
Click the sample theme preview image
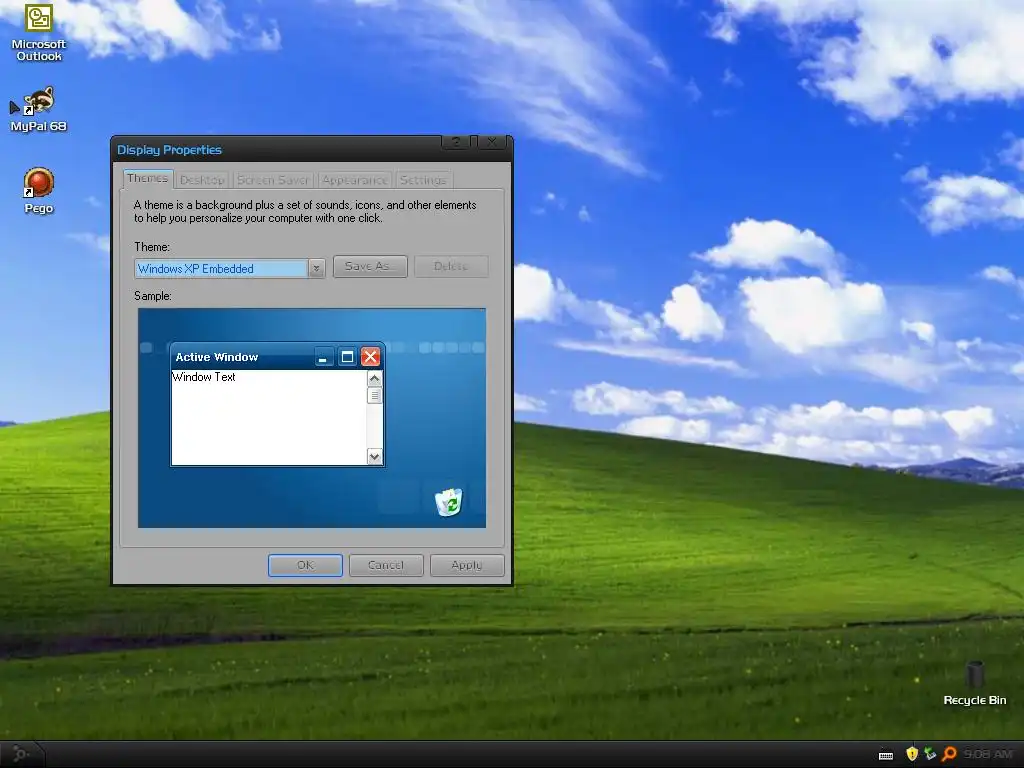coord(312,418)
